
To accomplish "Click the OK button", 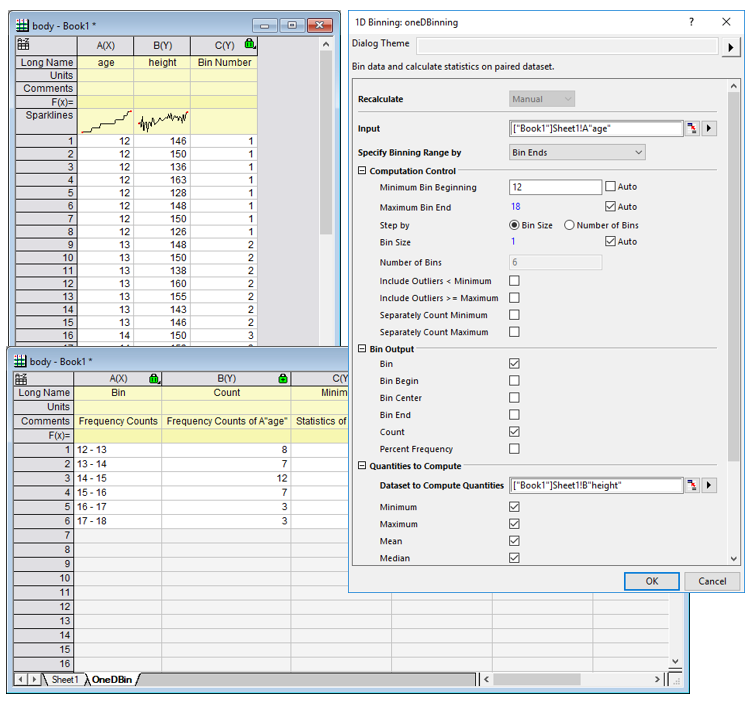I will click(651, 581).
